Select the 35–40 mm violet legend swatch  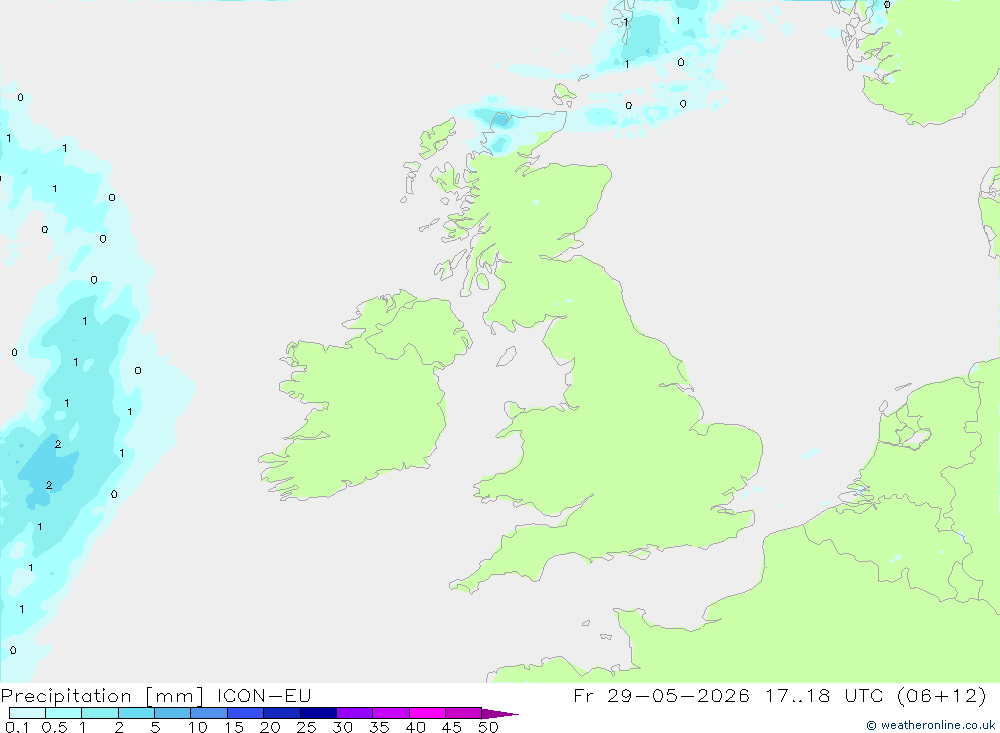(x=391, y=713)
